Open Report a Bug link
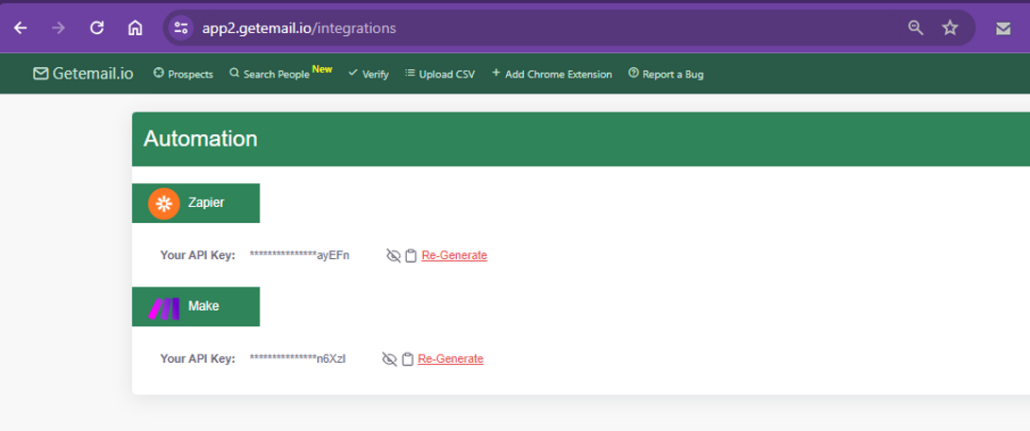 (666, 74)
